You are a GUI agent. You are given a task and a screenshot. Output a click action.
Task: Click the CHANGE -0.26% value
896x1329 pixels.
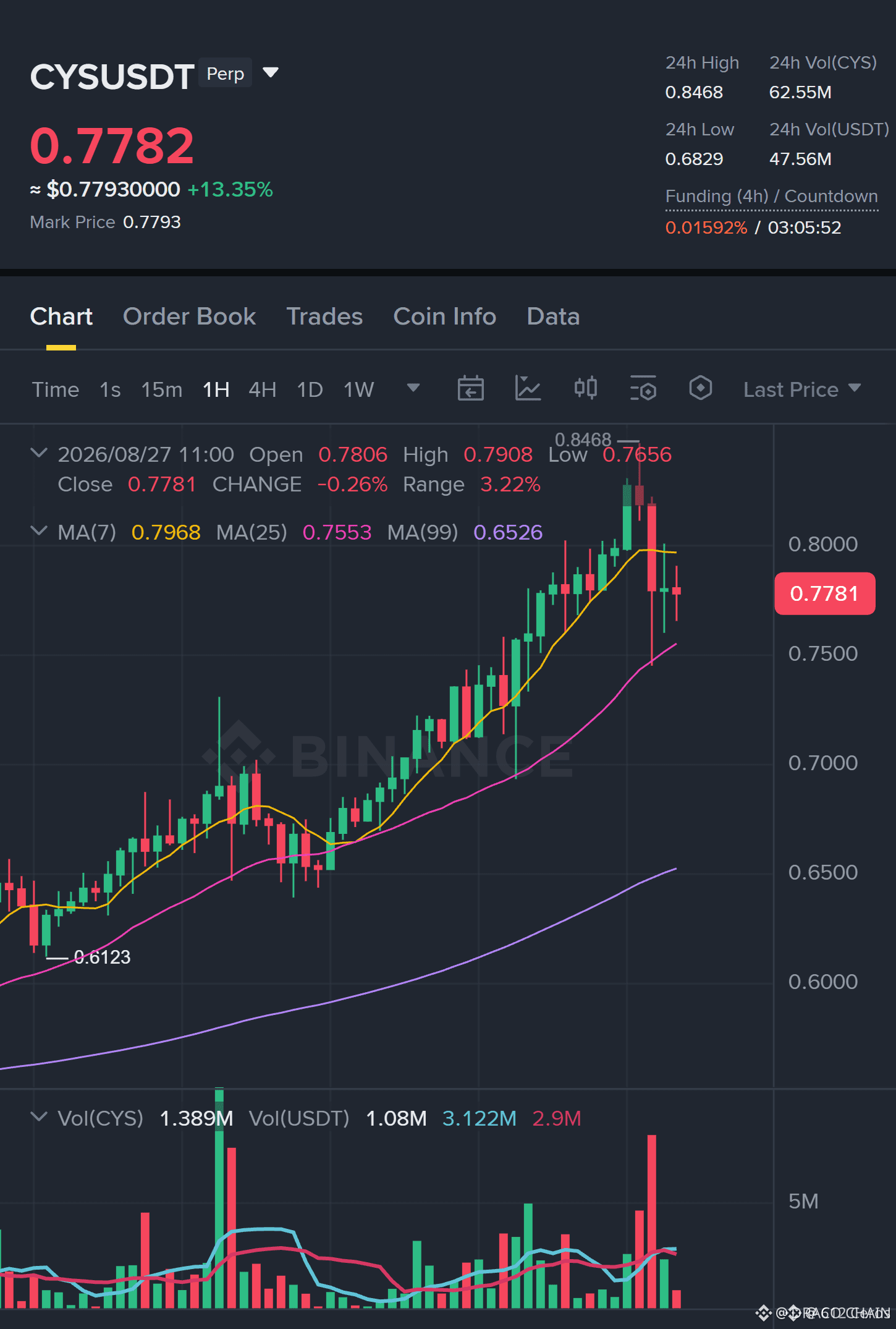click(352, 484)
